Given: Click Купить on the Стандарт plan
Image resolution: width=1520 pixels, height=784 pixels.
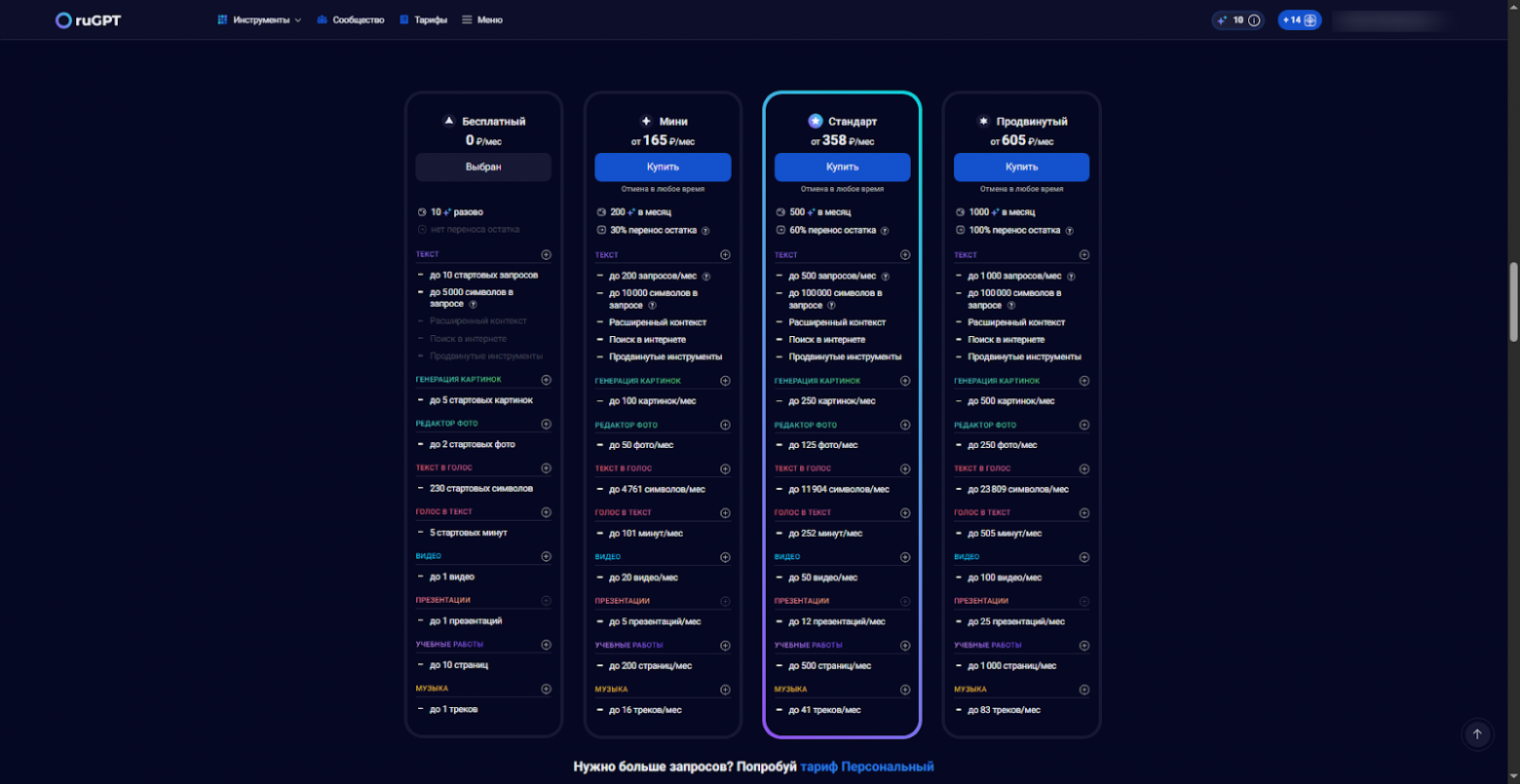Looking at the screenshot, I should pos(843,167).
